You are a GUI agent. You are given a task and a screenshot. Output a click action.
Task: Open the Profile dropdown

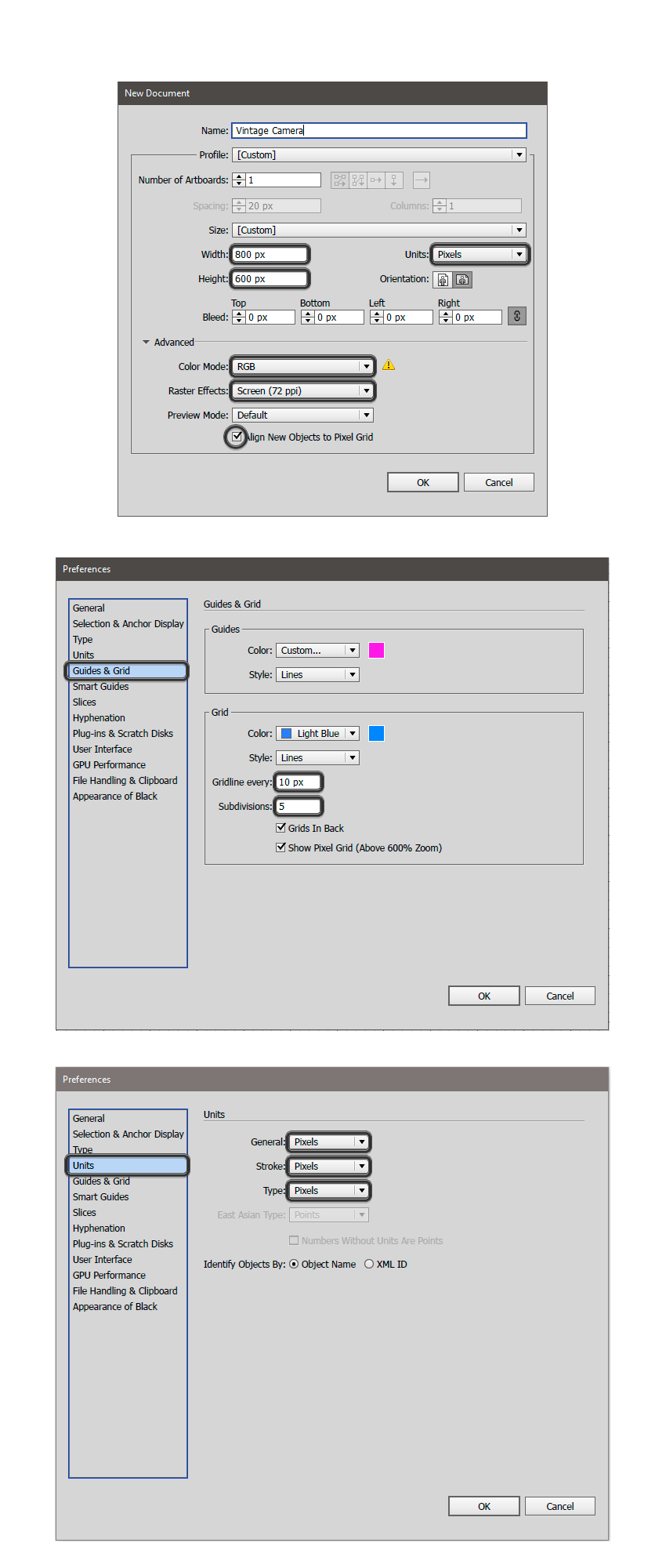(379, 155)
